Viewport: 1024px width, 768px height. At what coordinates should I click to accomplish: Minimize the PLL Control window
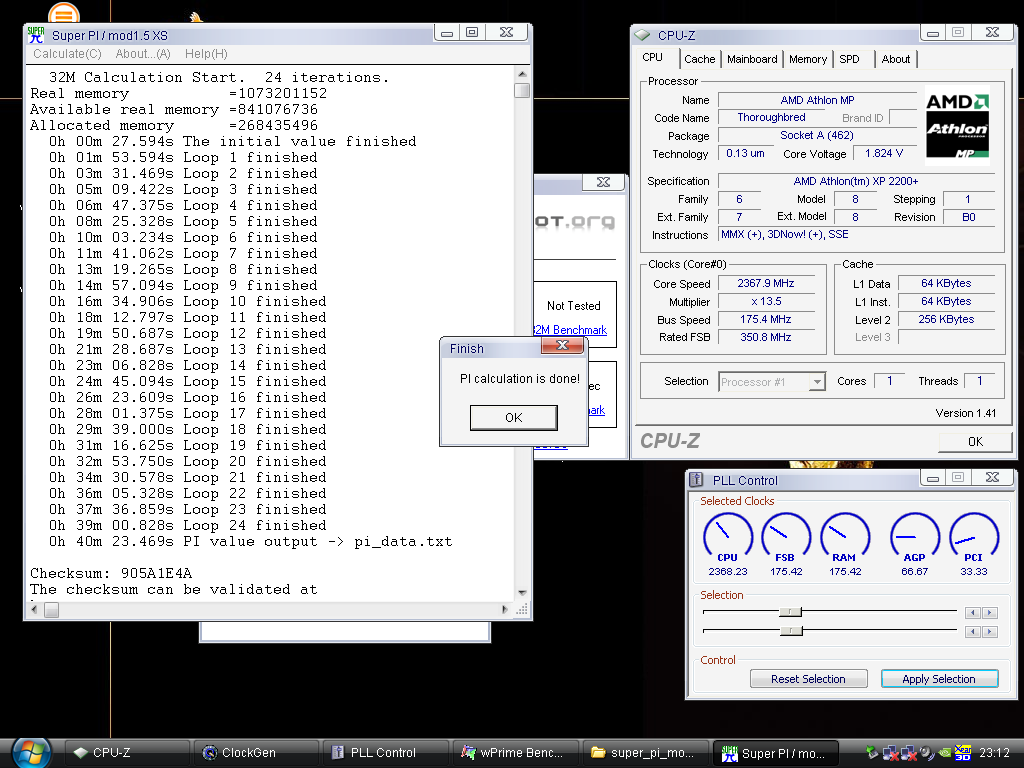tap(933, 478)
